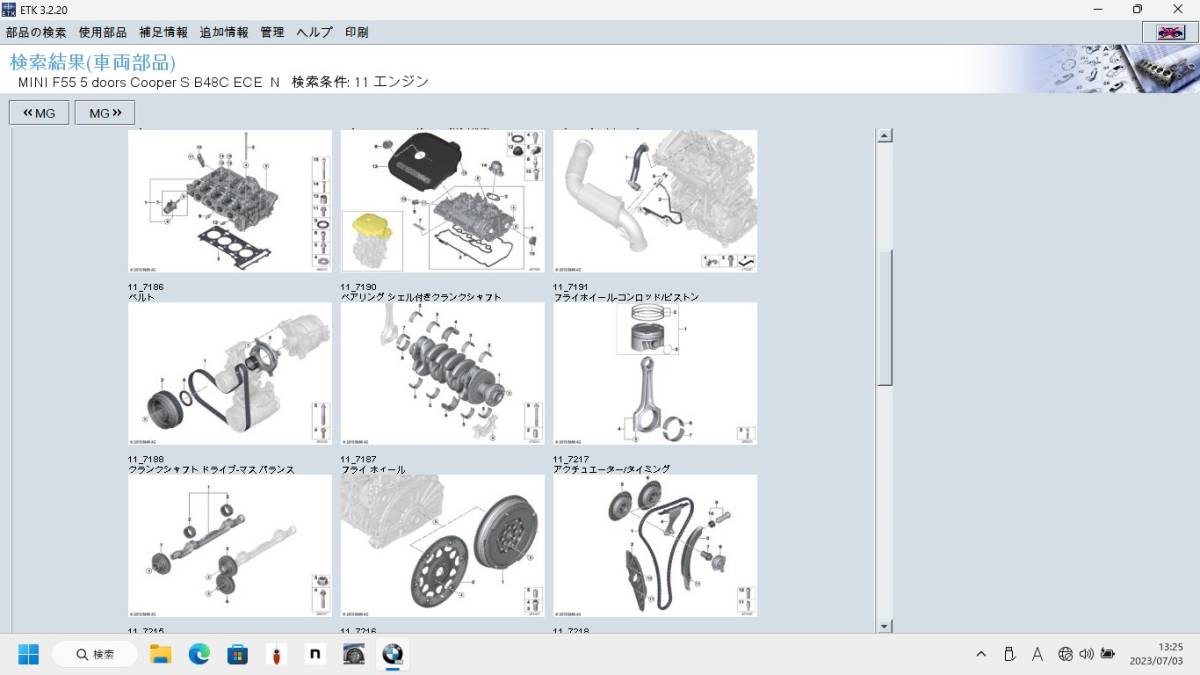Click the MINI logo icon in menu bar
This screenshot has height=675, width=1200.
pyautogui.click(x=1170, y=32)
